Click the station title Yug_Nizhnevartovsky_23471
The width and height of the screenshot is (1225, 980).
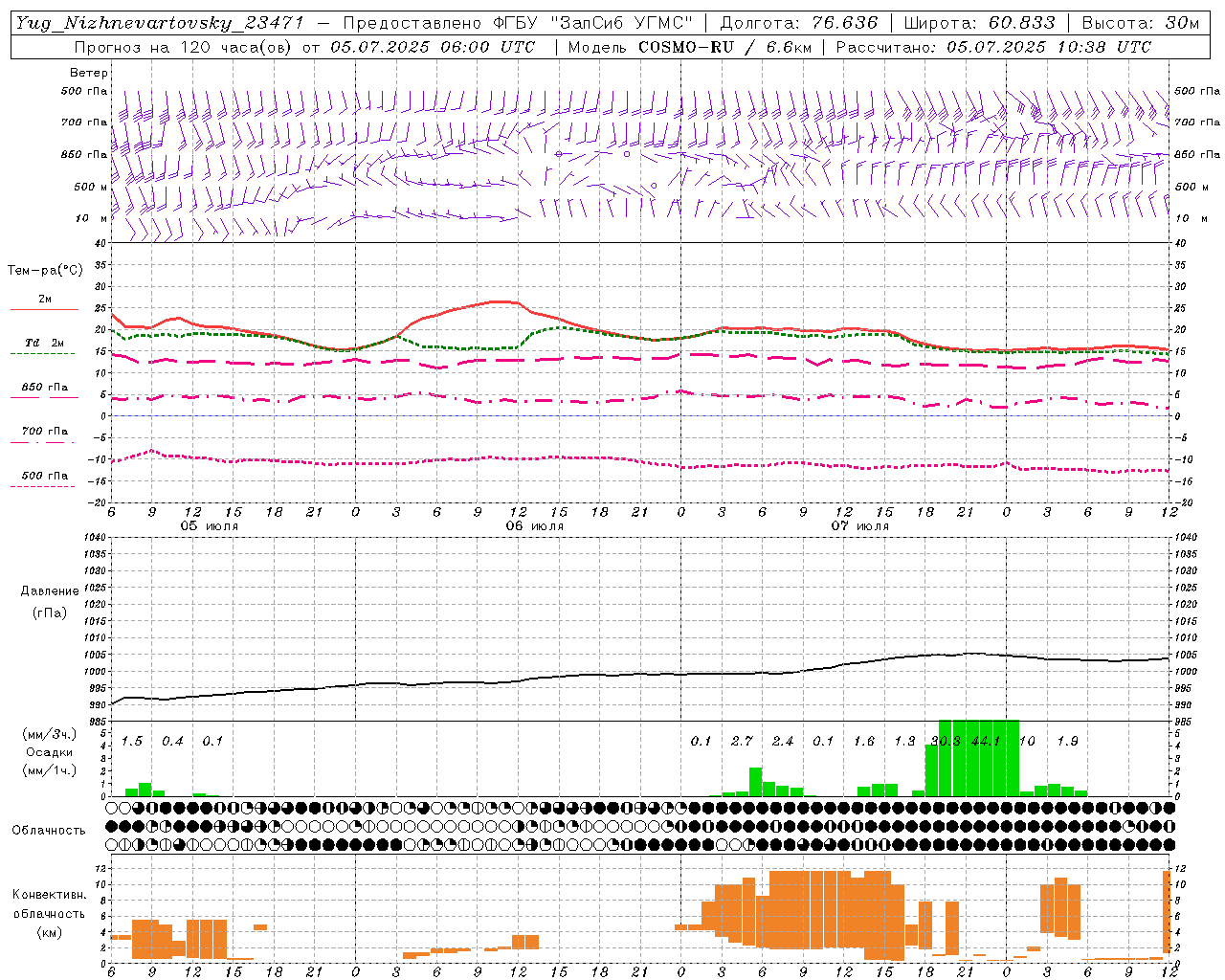pyautogui.click(x=159, y=23)
